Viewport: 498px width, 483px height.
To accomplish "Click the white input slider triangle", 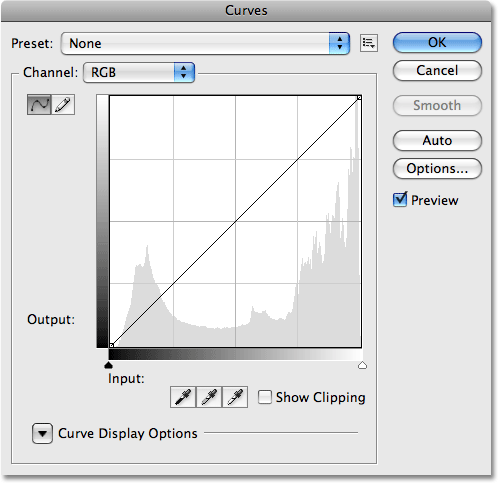I will 362,365.
